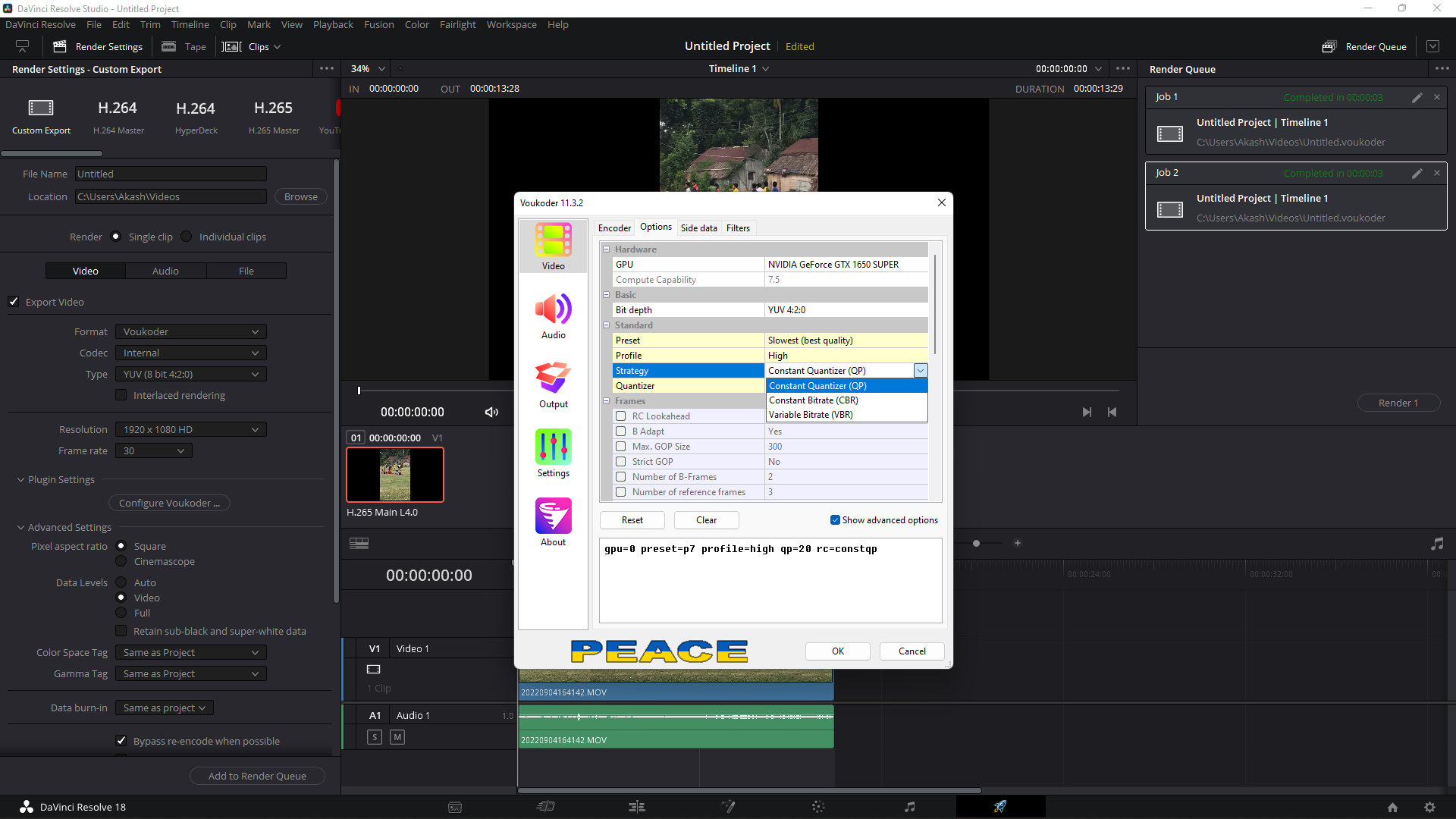
Task: Open Codec dropdown showing Internal
Action: (191, 353)
